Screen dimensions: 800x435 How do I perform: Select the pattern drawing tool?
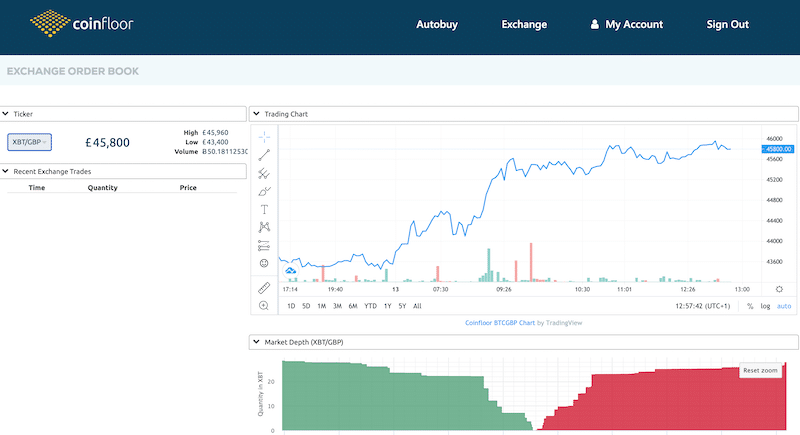tap(264, 227)
